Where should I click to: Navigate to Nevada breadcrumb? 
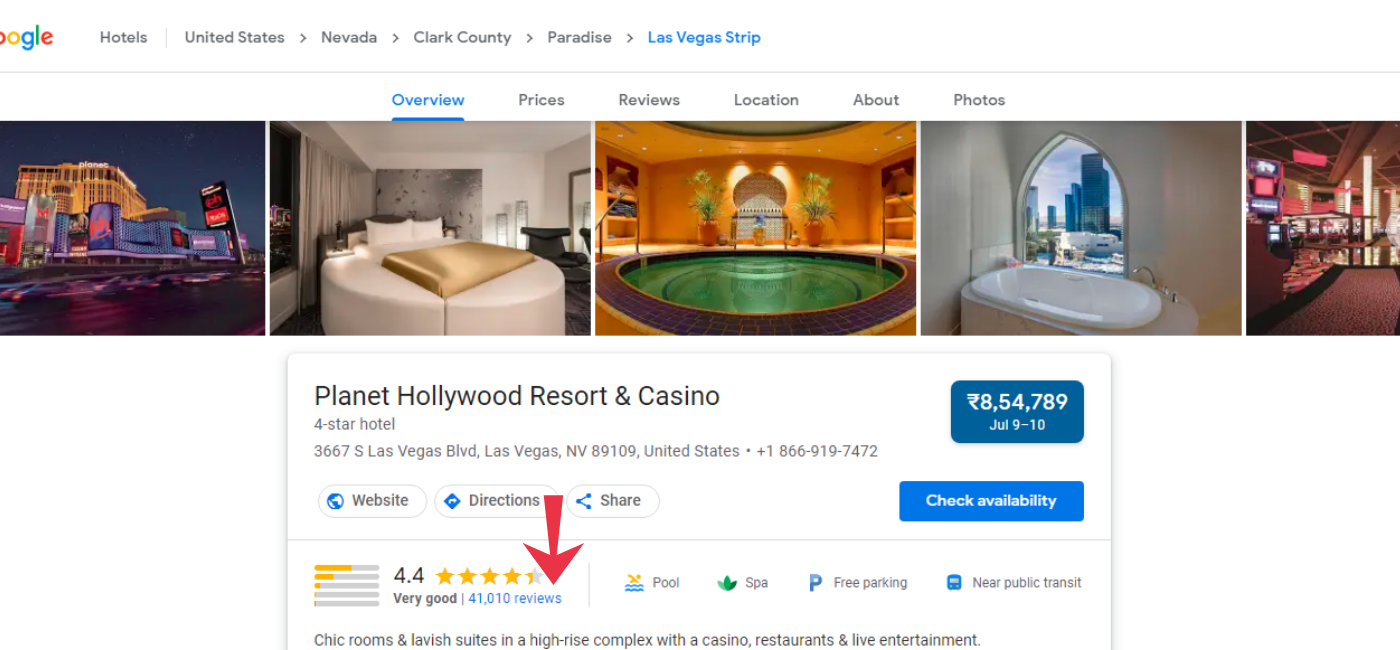[x=349, y=38]
